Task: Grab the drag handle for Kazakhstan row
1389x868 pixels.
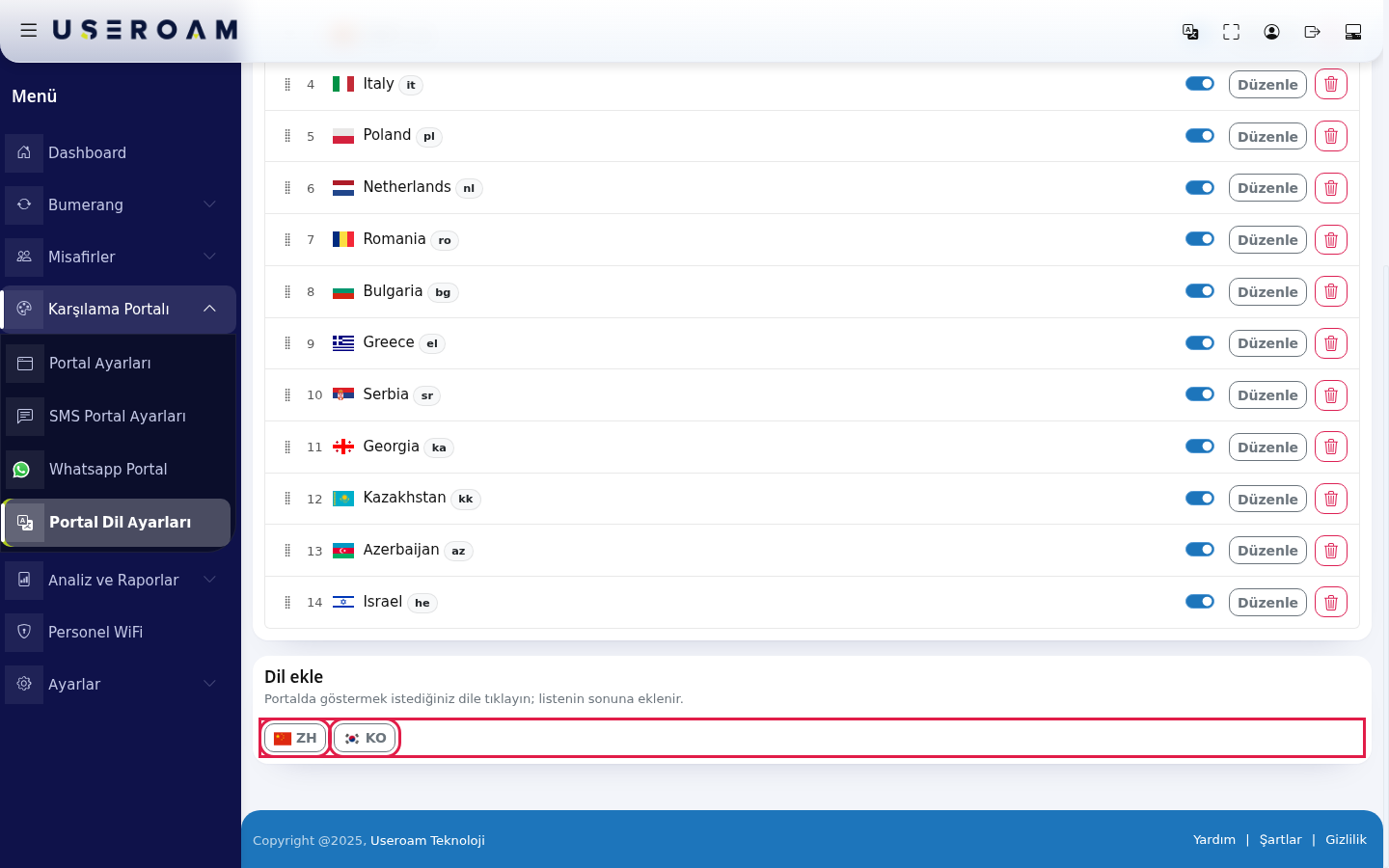Action: click(x=287, y=499)
